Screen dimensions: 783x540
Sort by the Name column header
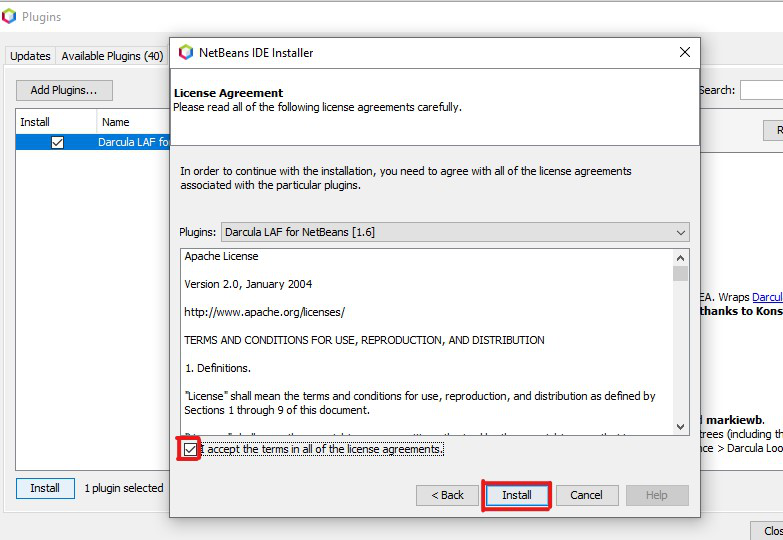click(x=133, y=122)
